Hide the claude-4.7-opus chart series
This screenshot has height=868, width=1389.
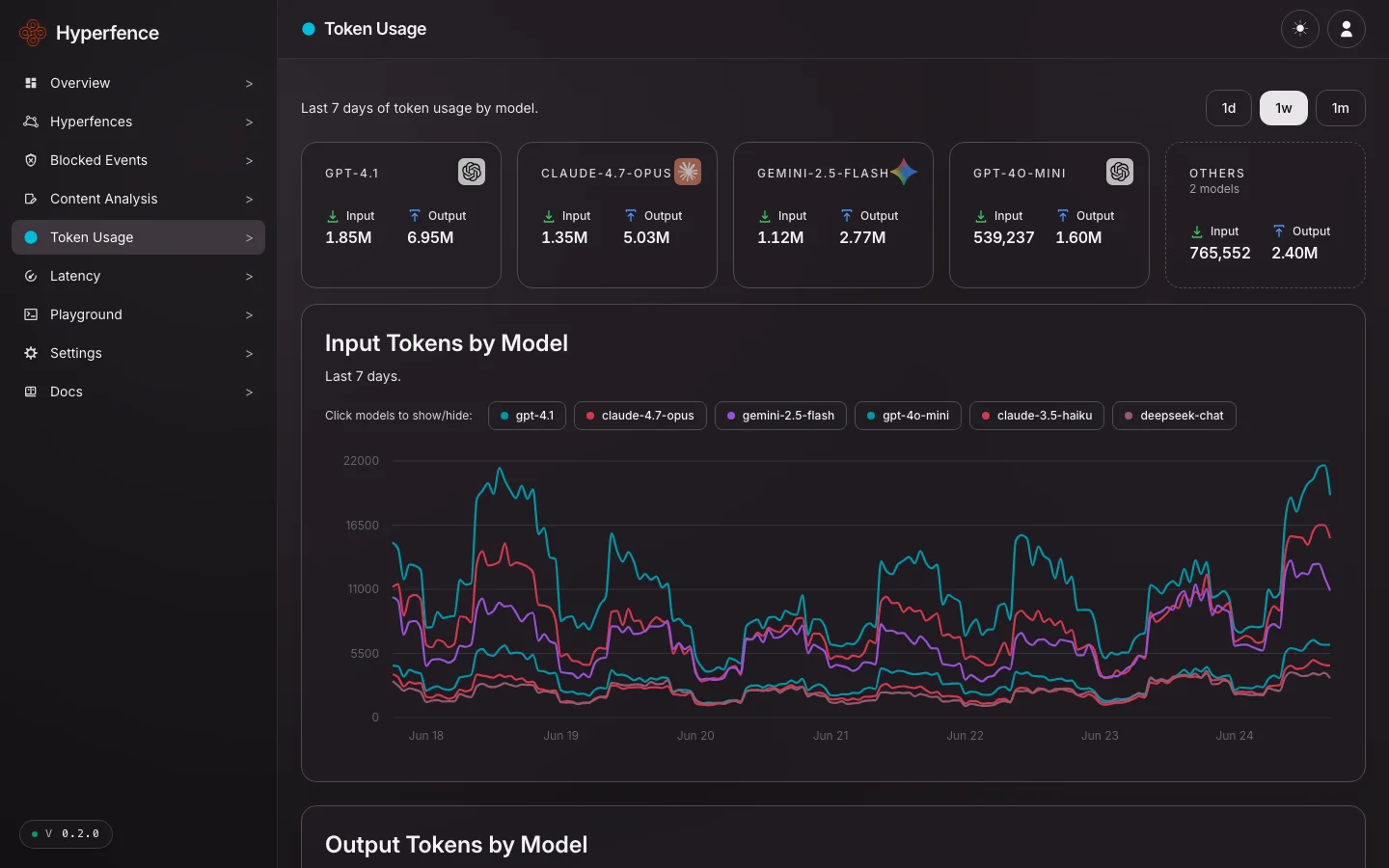click(x=640, y=416)
